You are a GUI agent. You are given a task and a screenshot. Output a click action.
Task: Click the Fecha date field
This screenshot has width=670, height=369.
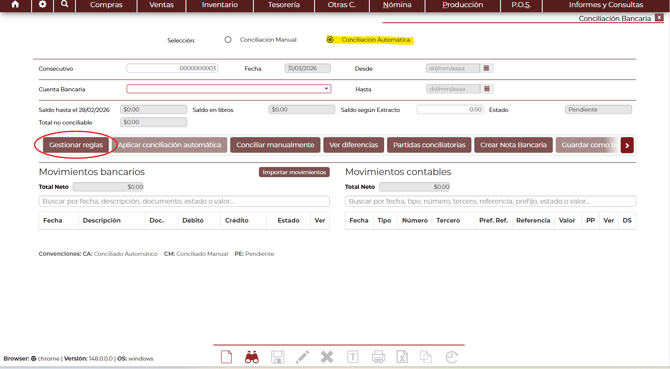(308, 68)
